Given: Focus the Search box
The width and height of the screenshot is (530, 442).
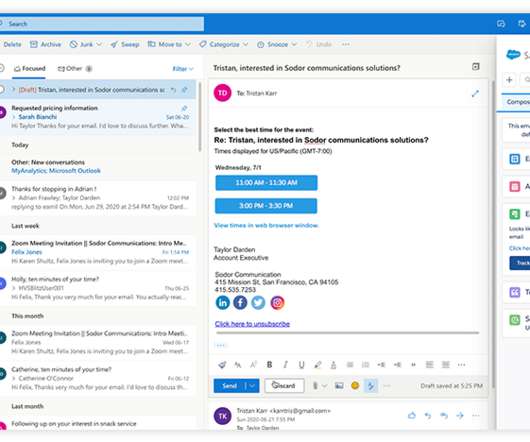Looking at the screenshot, I should [101, 24].
